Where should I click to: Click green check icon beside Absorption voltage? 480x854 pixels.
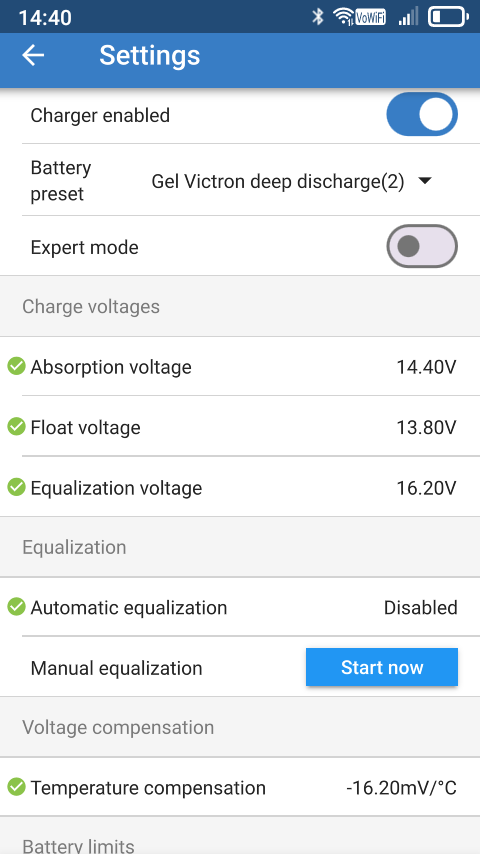tap(16, 367)
